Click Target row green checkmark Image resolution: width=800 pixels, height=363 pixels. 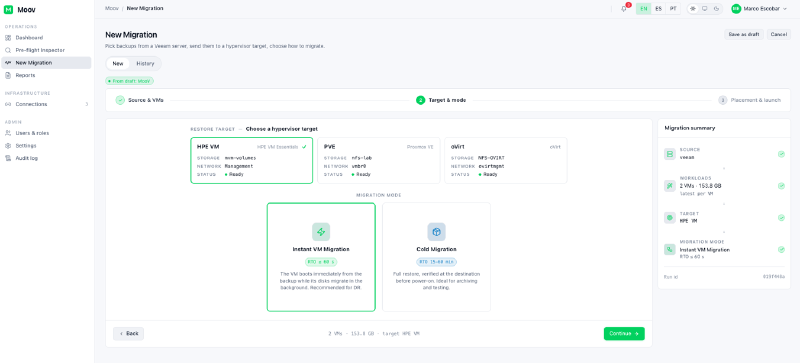click(x=781, y=217)
